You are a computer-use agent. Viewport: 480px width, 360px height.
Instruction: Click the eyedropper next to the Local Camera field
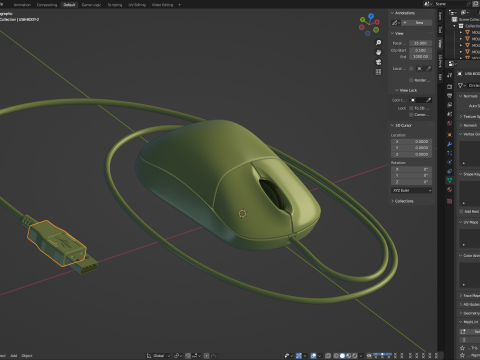tap(429, 68)
